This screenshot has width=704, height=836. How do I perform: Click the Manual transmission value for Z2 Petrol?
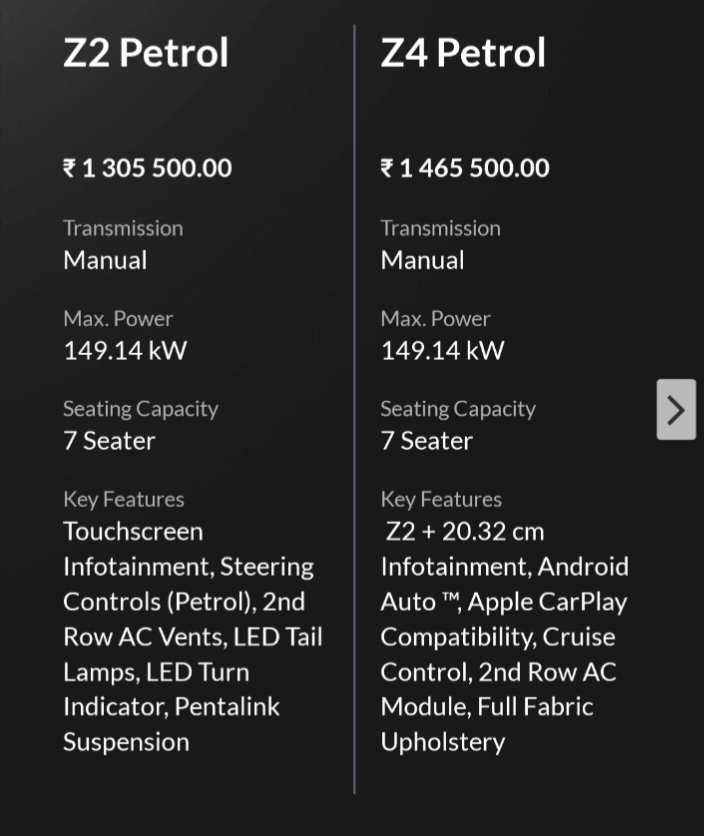(x=105, y=260)
